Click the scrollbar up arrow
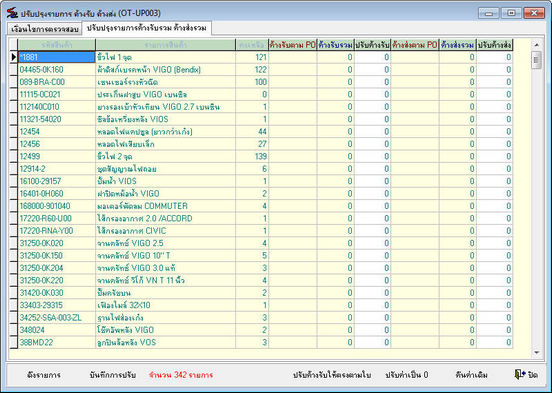This screenshot has width=552, height=393. (537, 45)
